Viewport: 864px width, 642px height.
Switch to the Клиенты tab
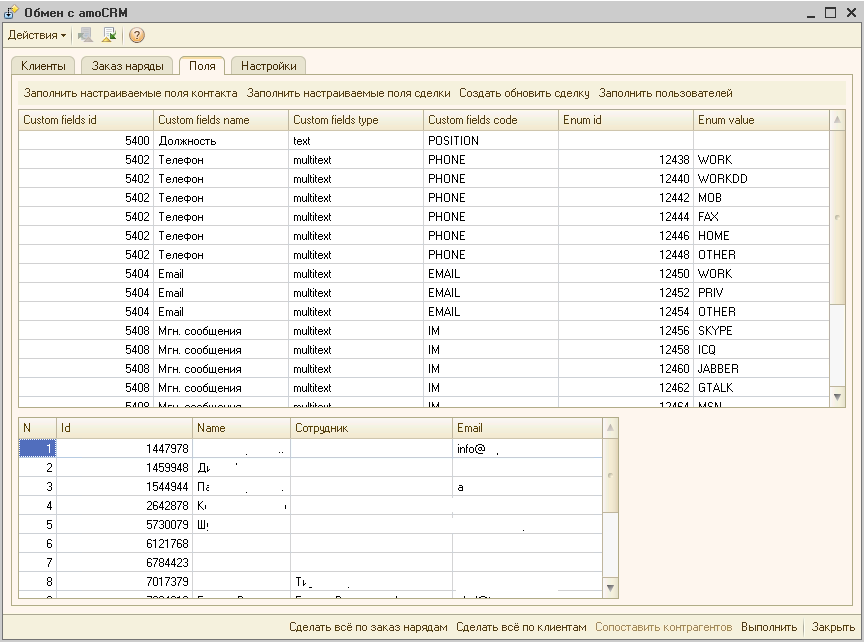[x=43, y=66]
